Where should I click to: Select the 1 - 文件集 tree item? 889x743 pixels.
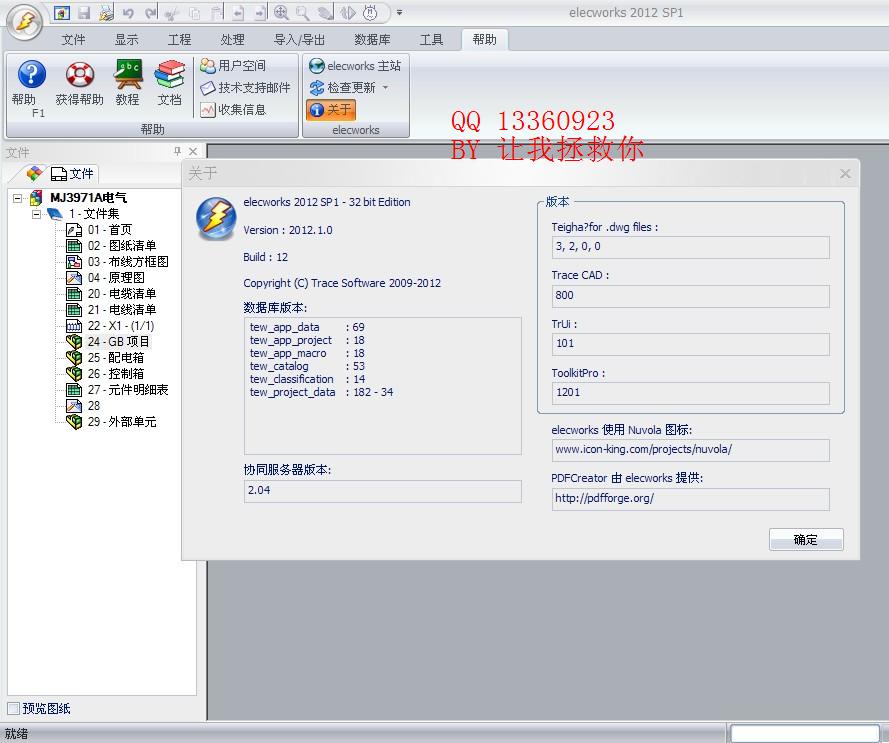[x=94, y=214]
